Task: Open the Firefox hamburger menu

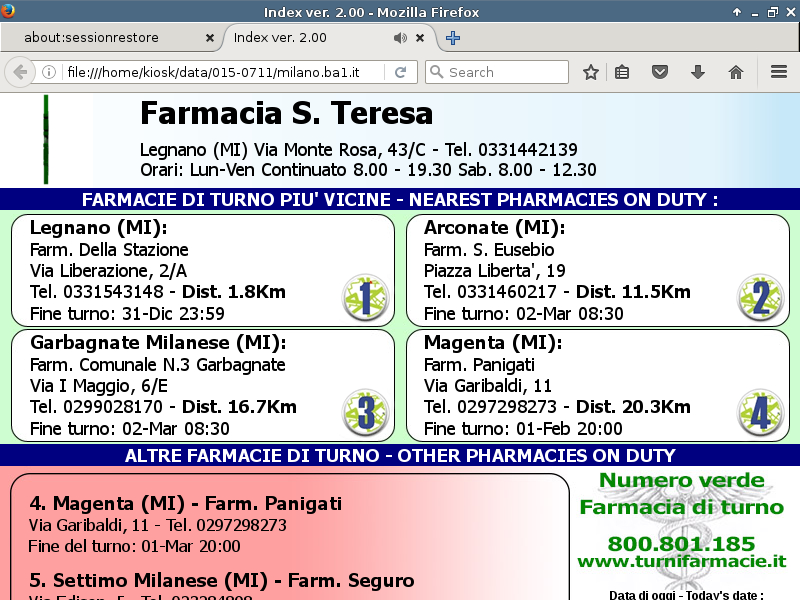Action: click(x=779, y=72)
